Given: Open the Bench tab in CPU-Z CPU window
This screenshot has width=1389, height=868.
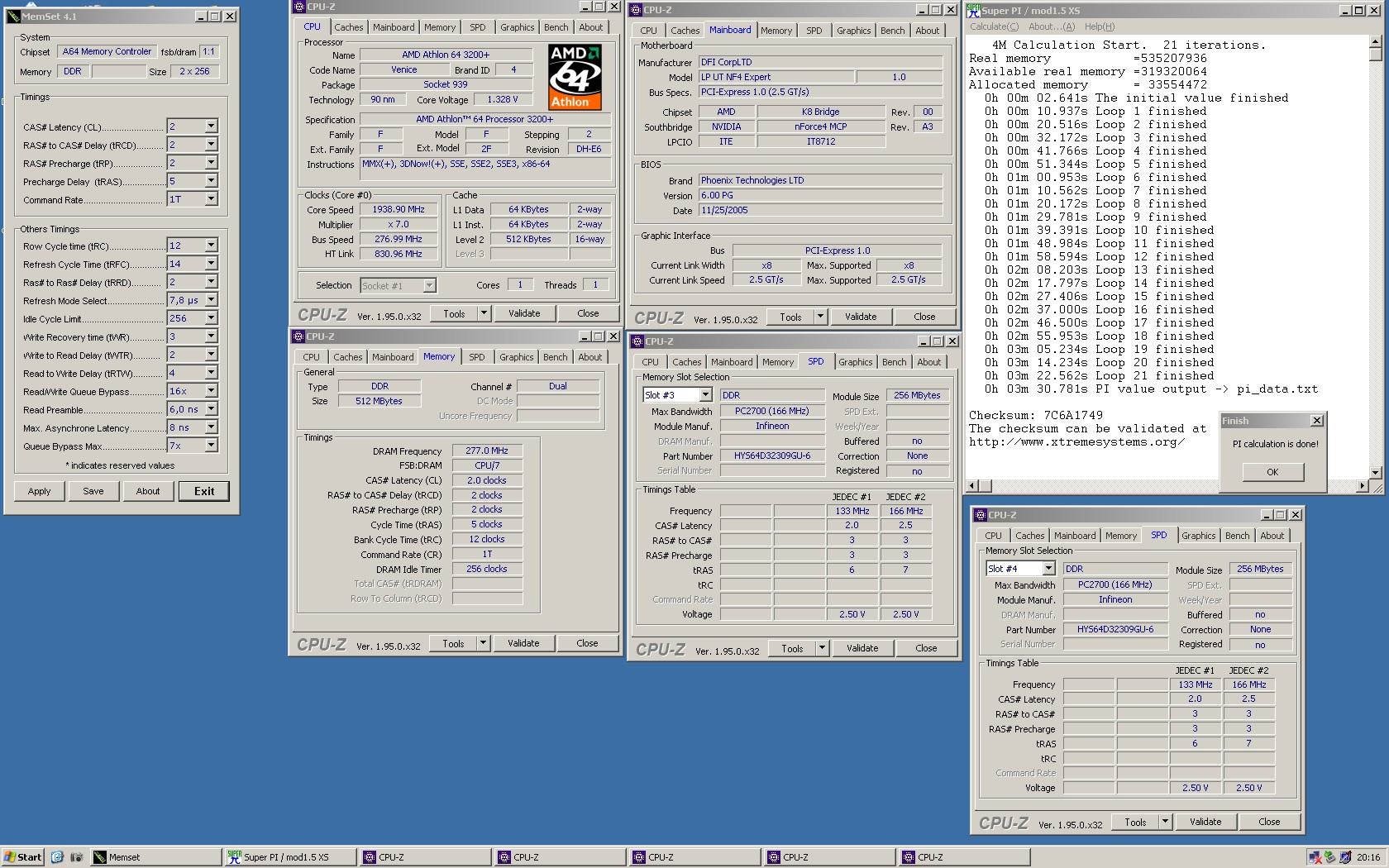Looking at the screenshot, I should (x=556, y=27).
